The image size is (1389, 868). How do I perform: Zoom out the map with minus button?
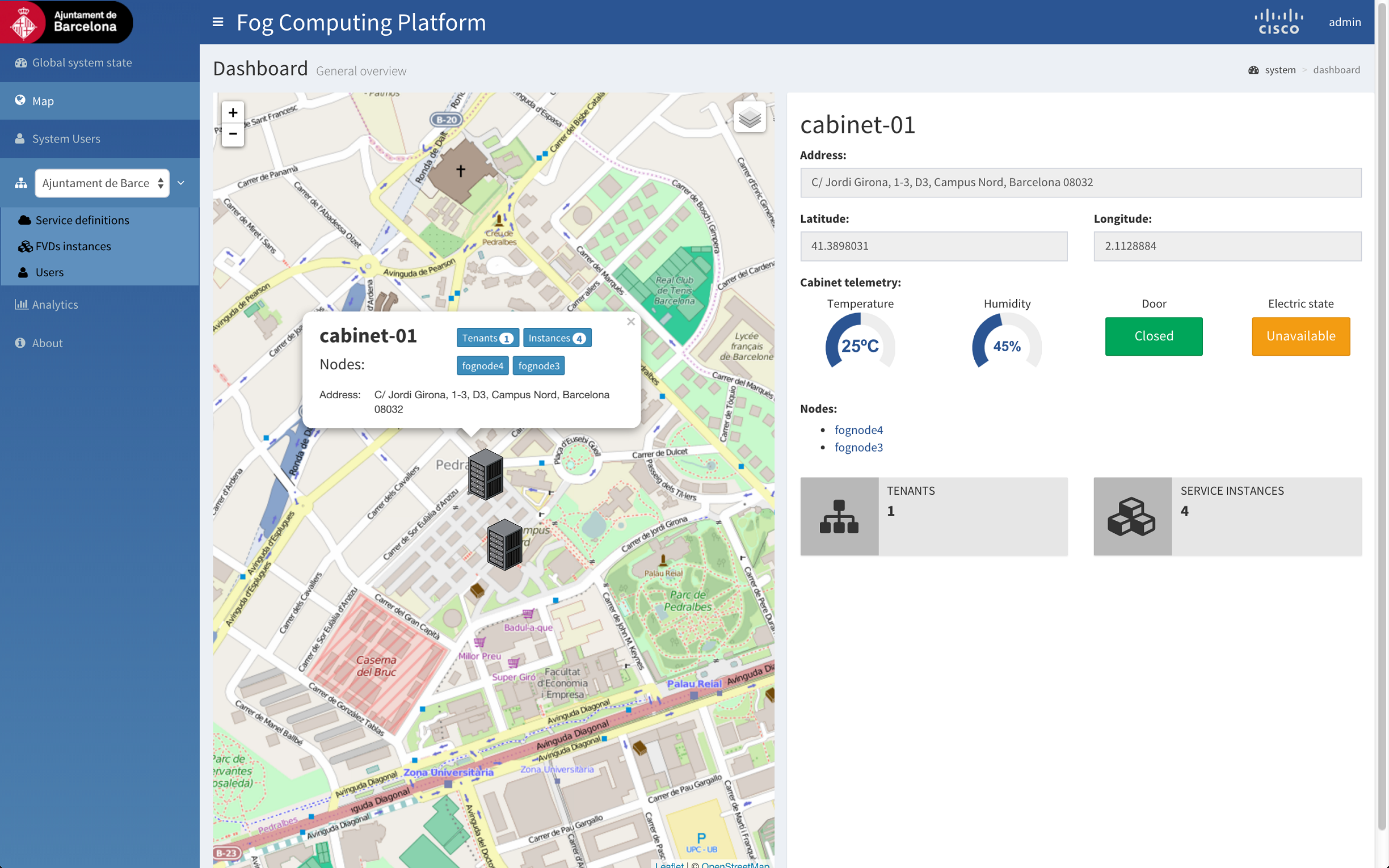[x=233, y=134]
